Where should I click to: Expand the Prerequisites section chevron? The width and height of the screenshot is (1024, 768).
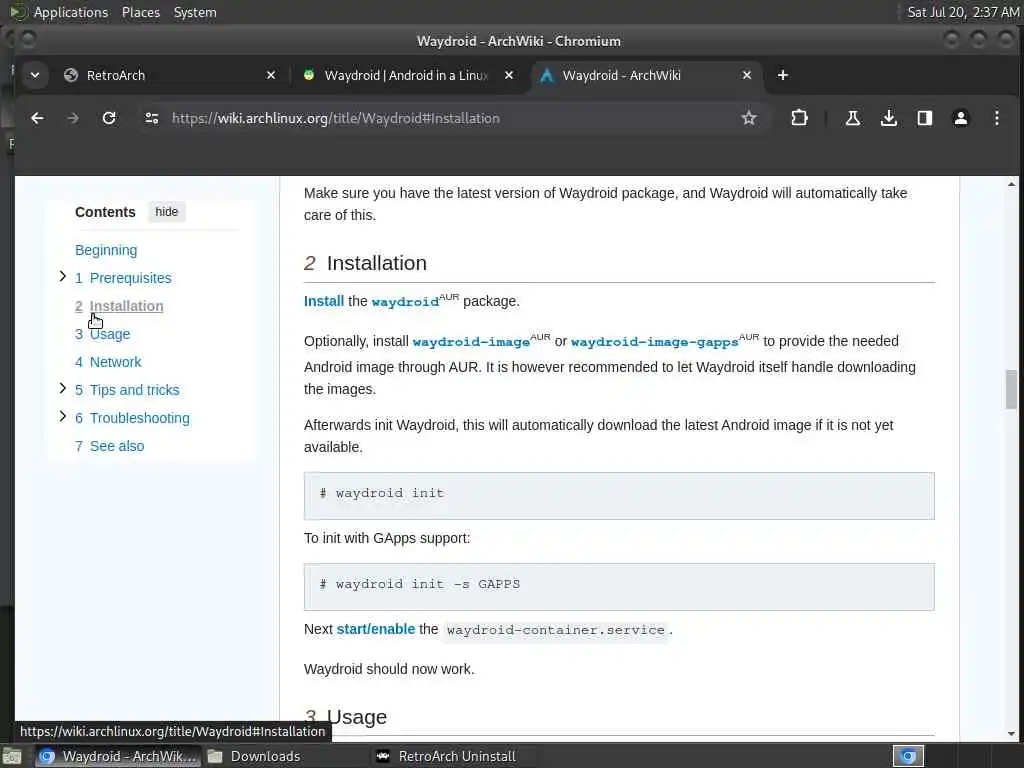63,277
